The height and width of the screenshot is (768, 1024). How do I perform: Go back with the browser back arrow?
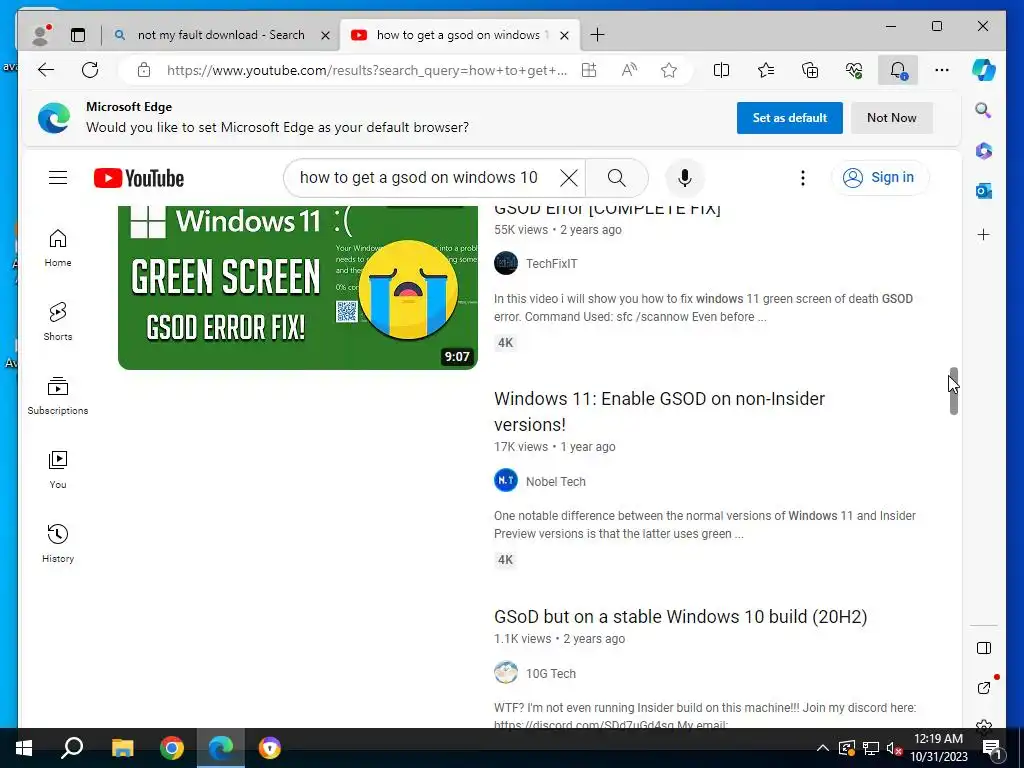tap(46, 70)
